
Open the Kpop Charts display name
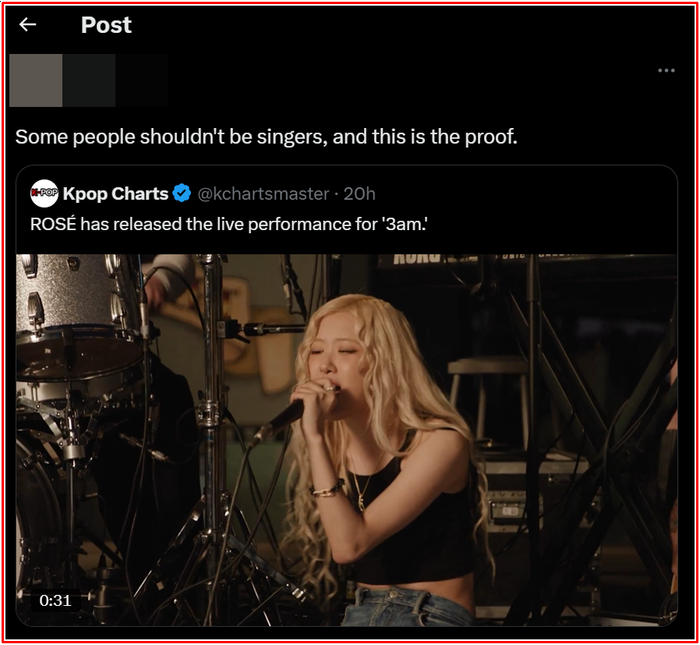(x=115, y=193)
